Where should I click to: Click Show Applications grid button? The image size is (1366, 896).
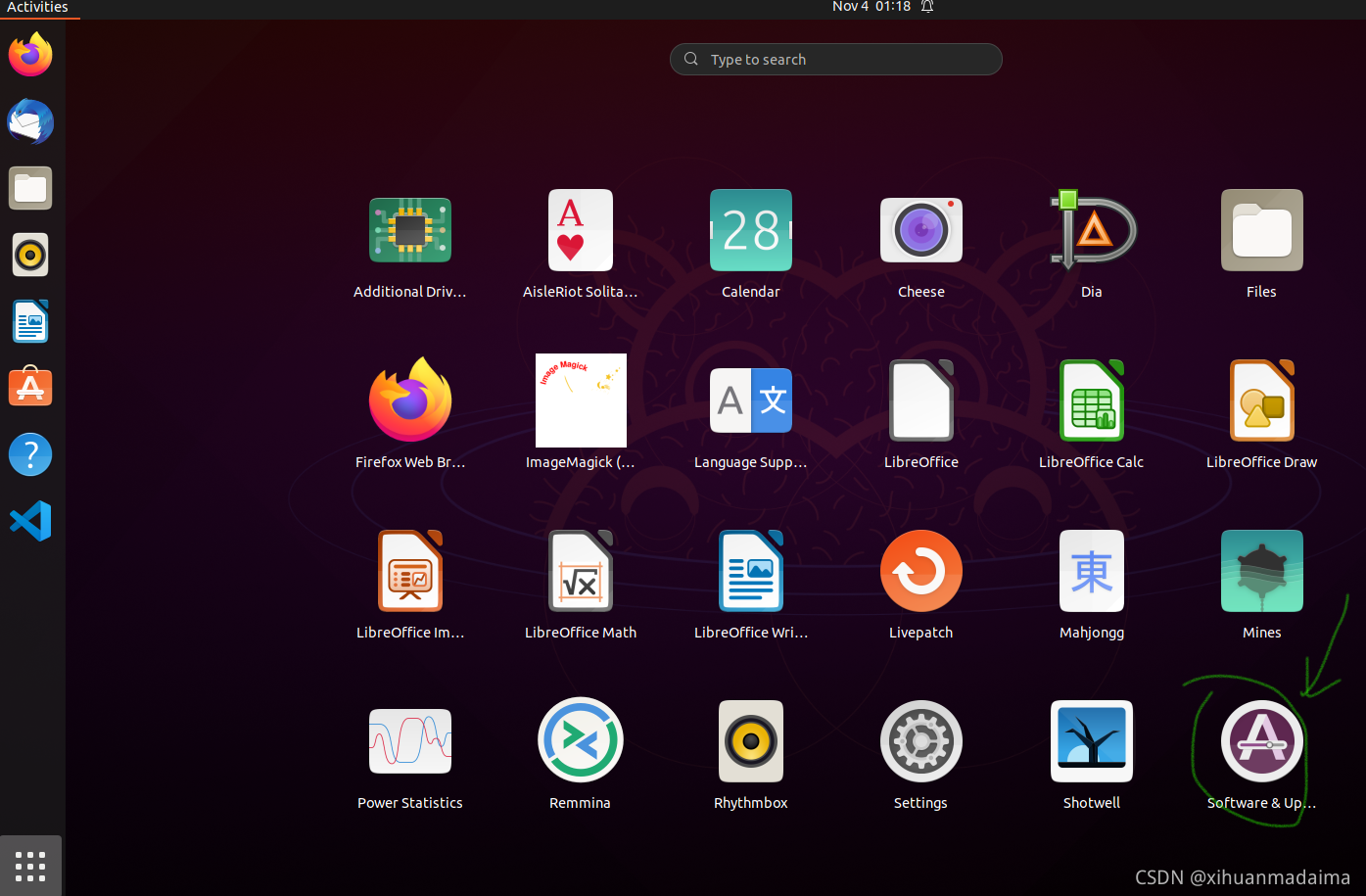tap(30, 866)
